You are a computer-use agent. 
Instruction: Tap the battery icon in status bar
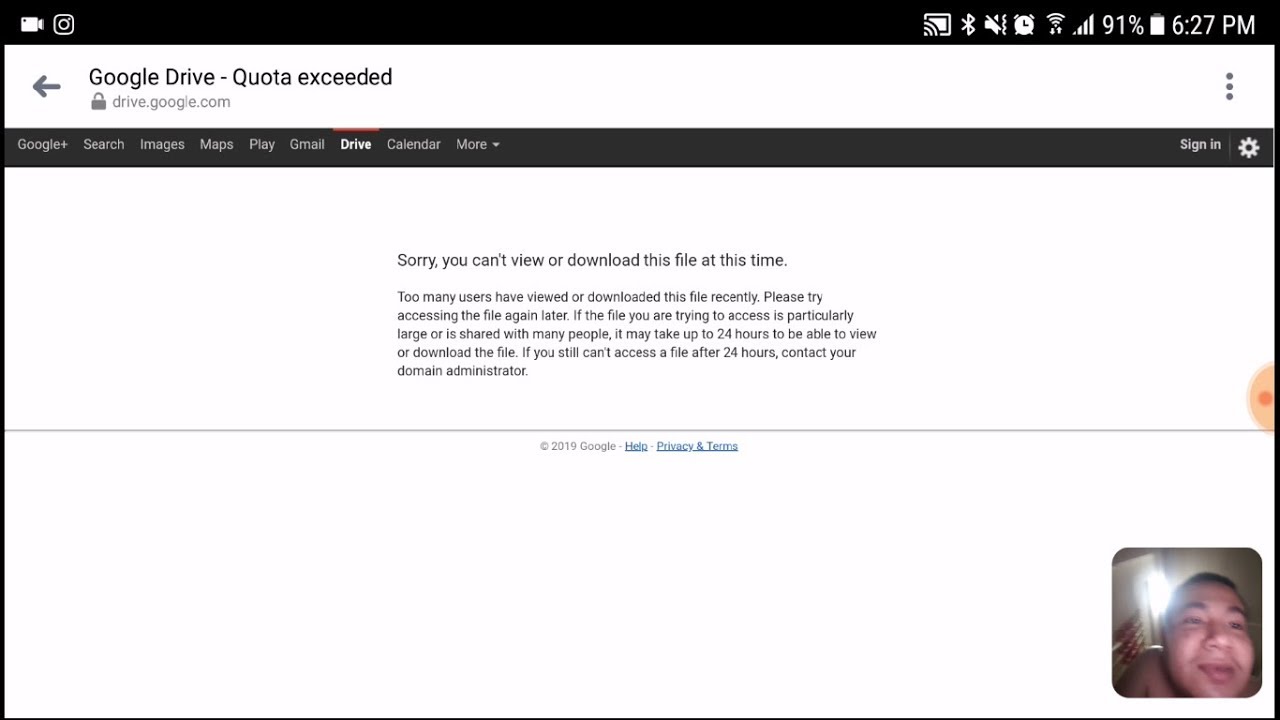(1157, 25)
